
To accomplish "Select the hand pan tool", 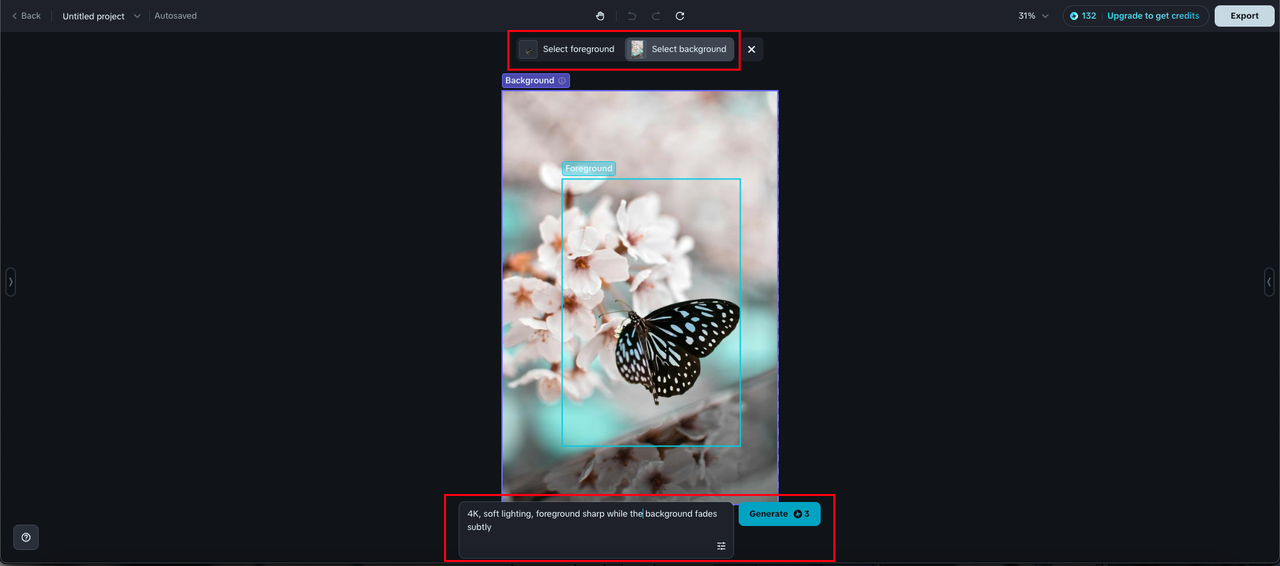I will tap(600, 16).
